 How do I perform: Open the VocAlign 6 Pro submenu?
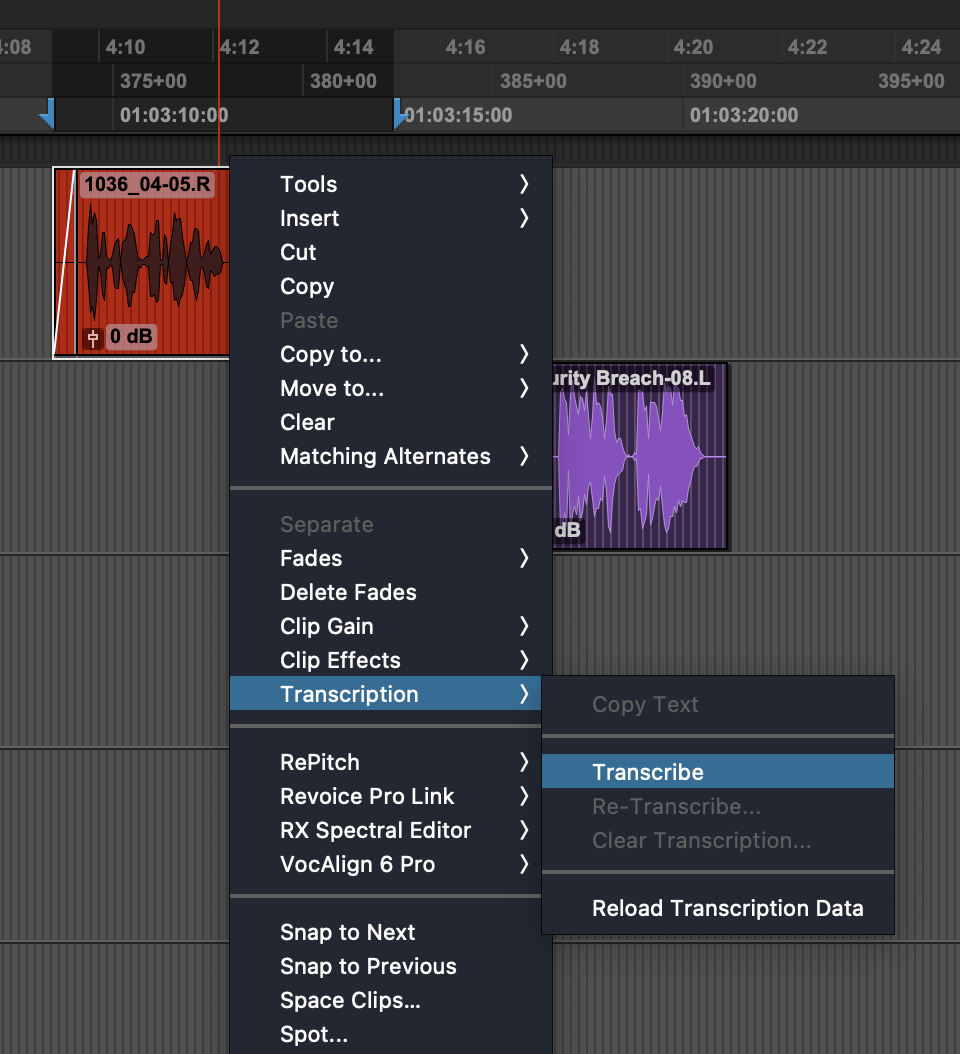386,864
